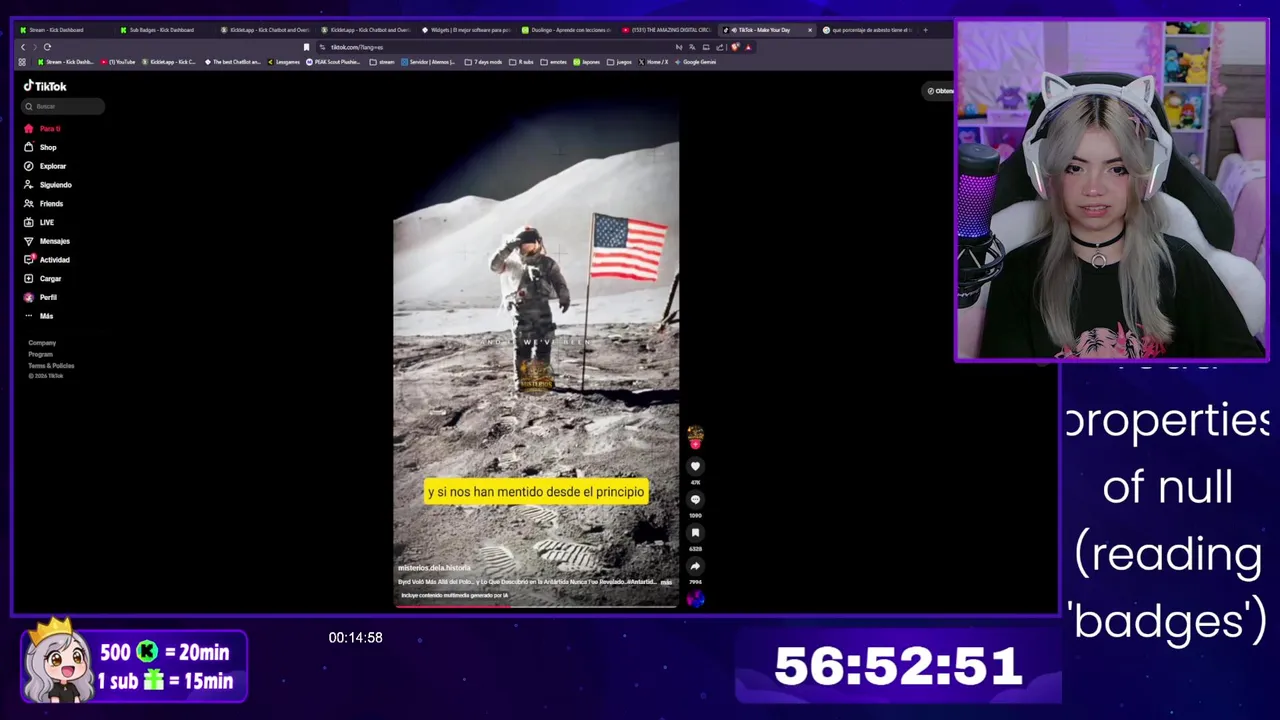The width and height of the screenshot is (1280, 720).
Task: Open the Explorar compass icon
Action: (29, 166)
